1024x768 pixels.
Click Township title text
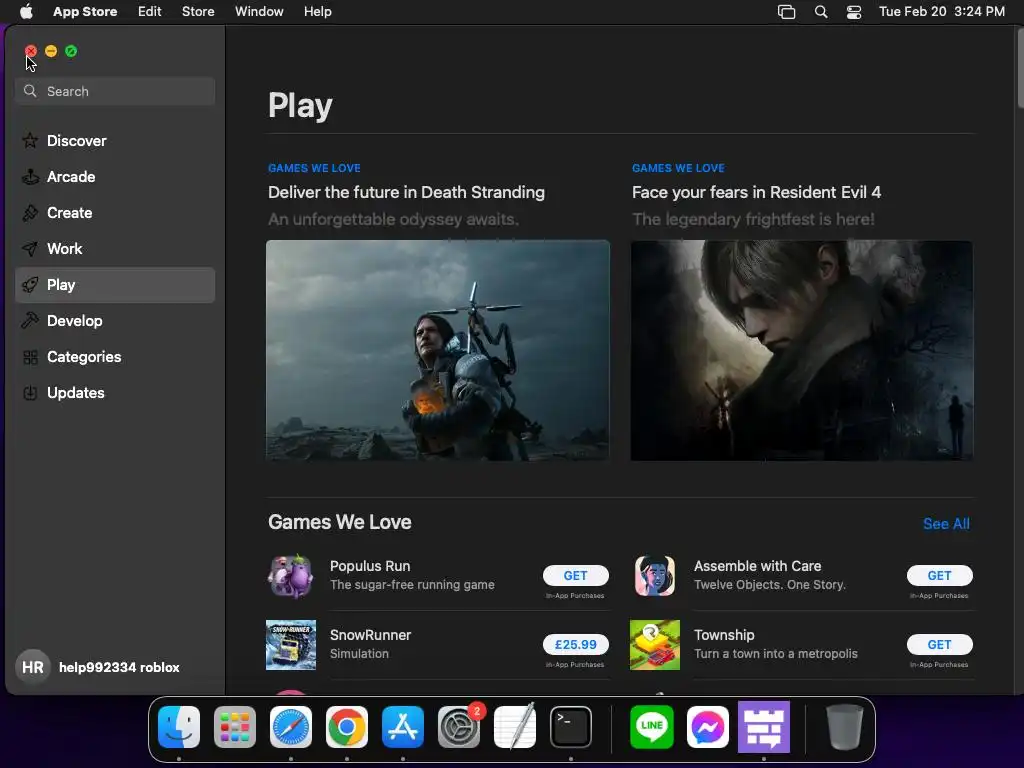click(x=724, y=635)
